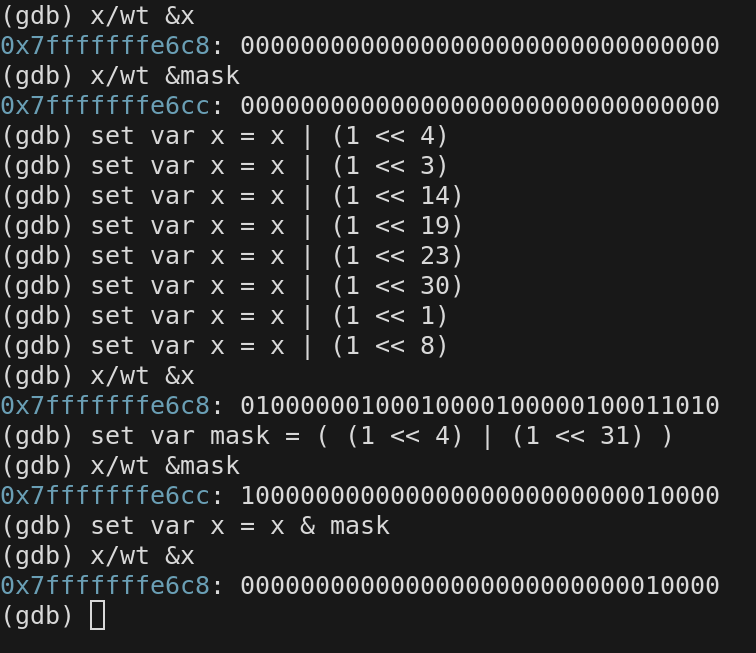
Task: Click mask binary value 10000000000000000000000000010000
Action: point(480,496)
